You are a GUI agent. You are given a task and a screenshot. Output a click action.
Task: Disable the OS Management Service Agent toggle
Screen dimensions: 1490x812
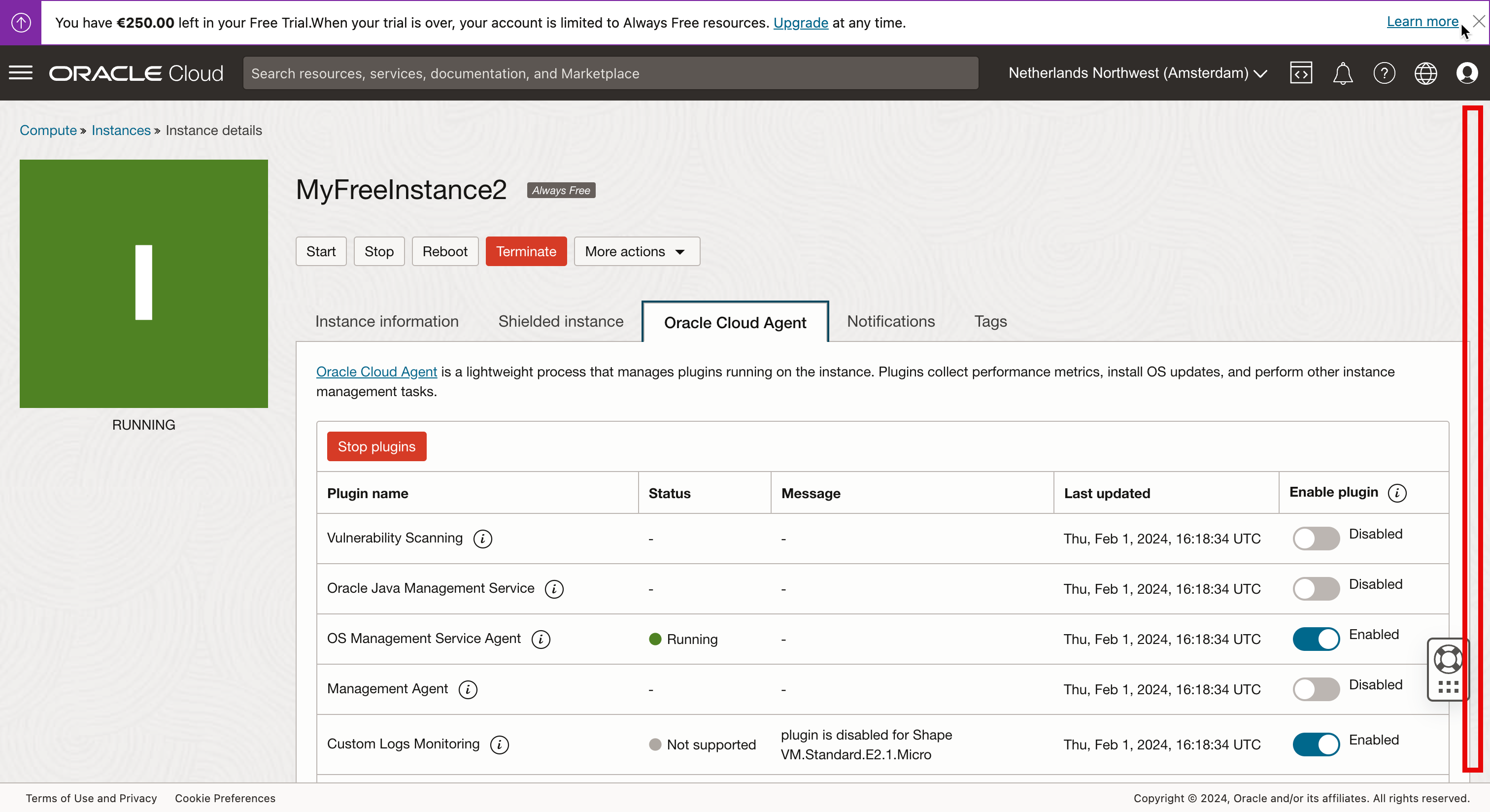pos(1316,639)
